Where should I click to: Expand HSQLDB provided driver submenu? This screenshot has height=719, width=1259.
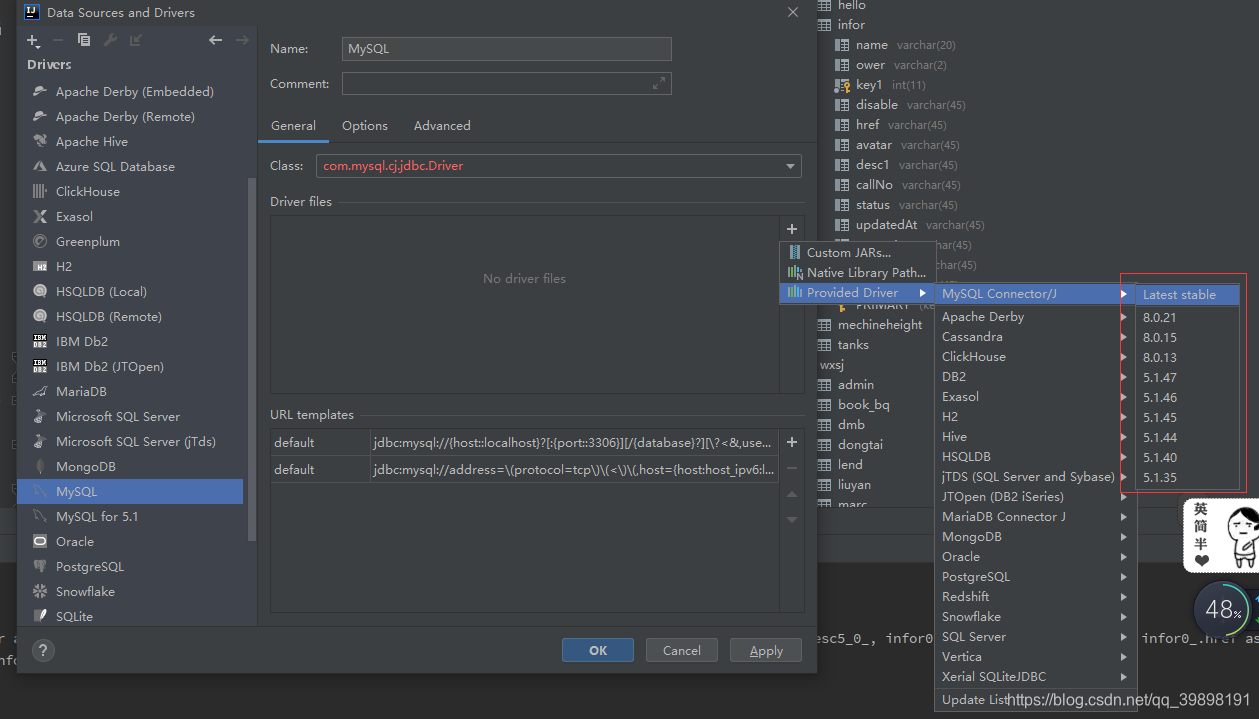coord(1036,456)
